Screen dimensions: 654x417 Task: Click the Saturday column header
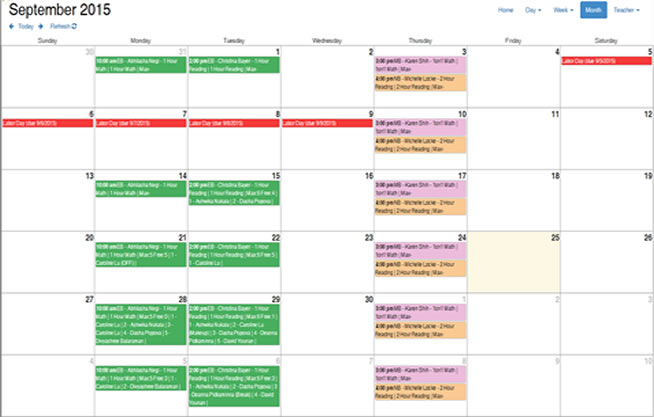pyautogui.click(x=606, y=41)
